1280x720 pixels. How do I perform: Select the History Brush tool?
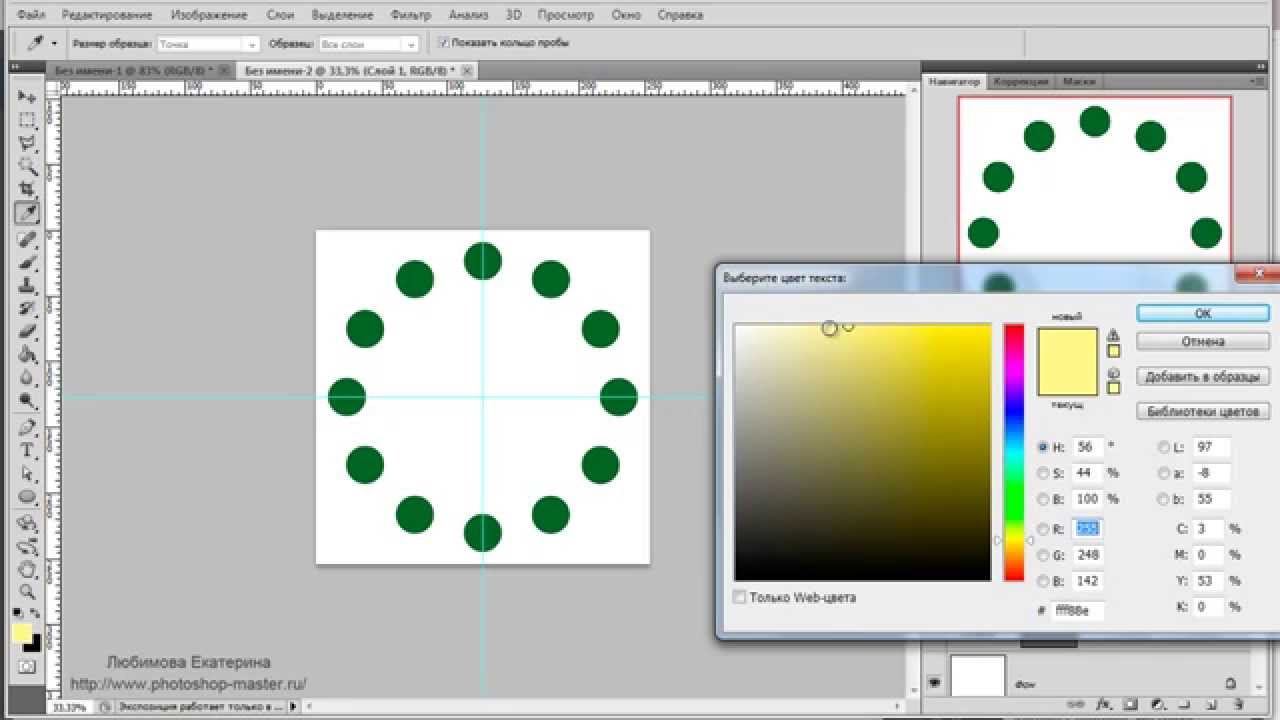27,308
